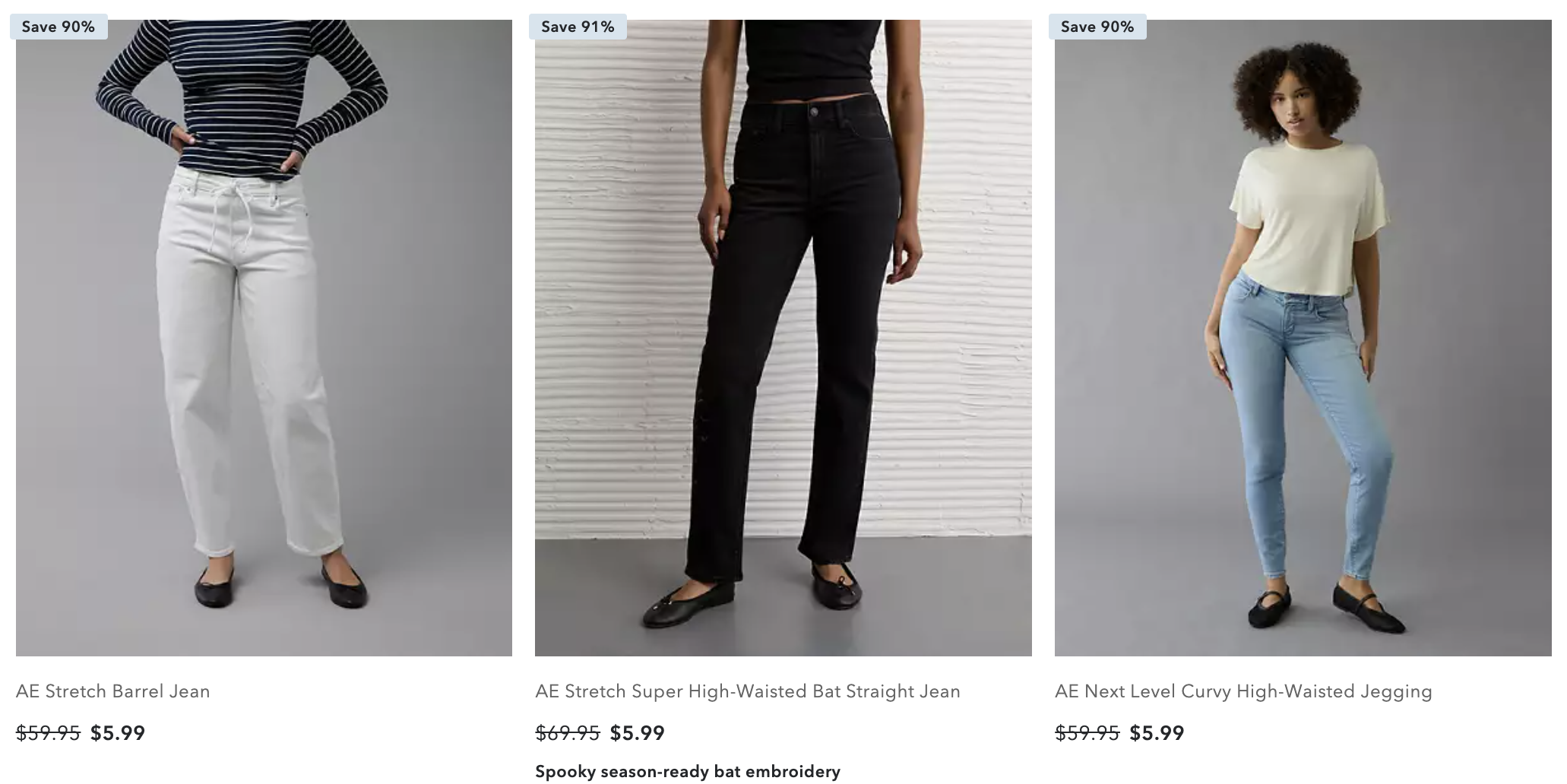1567x784 pixels.
Task: Click the Spooky season-ready bat embroidery text
Action: [x=687, y=772]
